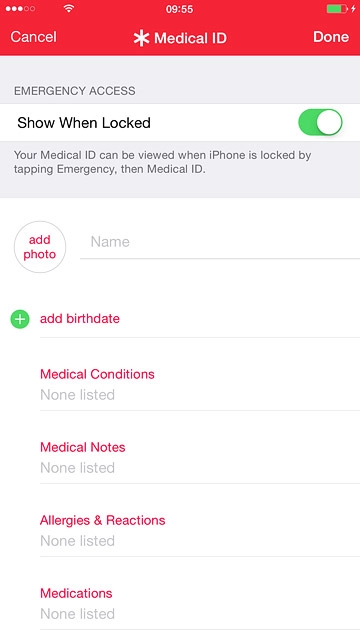Image resolution: width=360 pixels, height=640 pixels.
Task: Tap Done to save Medical ID
Action: pos(331,37)
